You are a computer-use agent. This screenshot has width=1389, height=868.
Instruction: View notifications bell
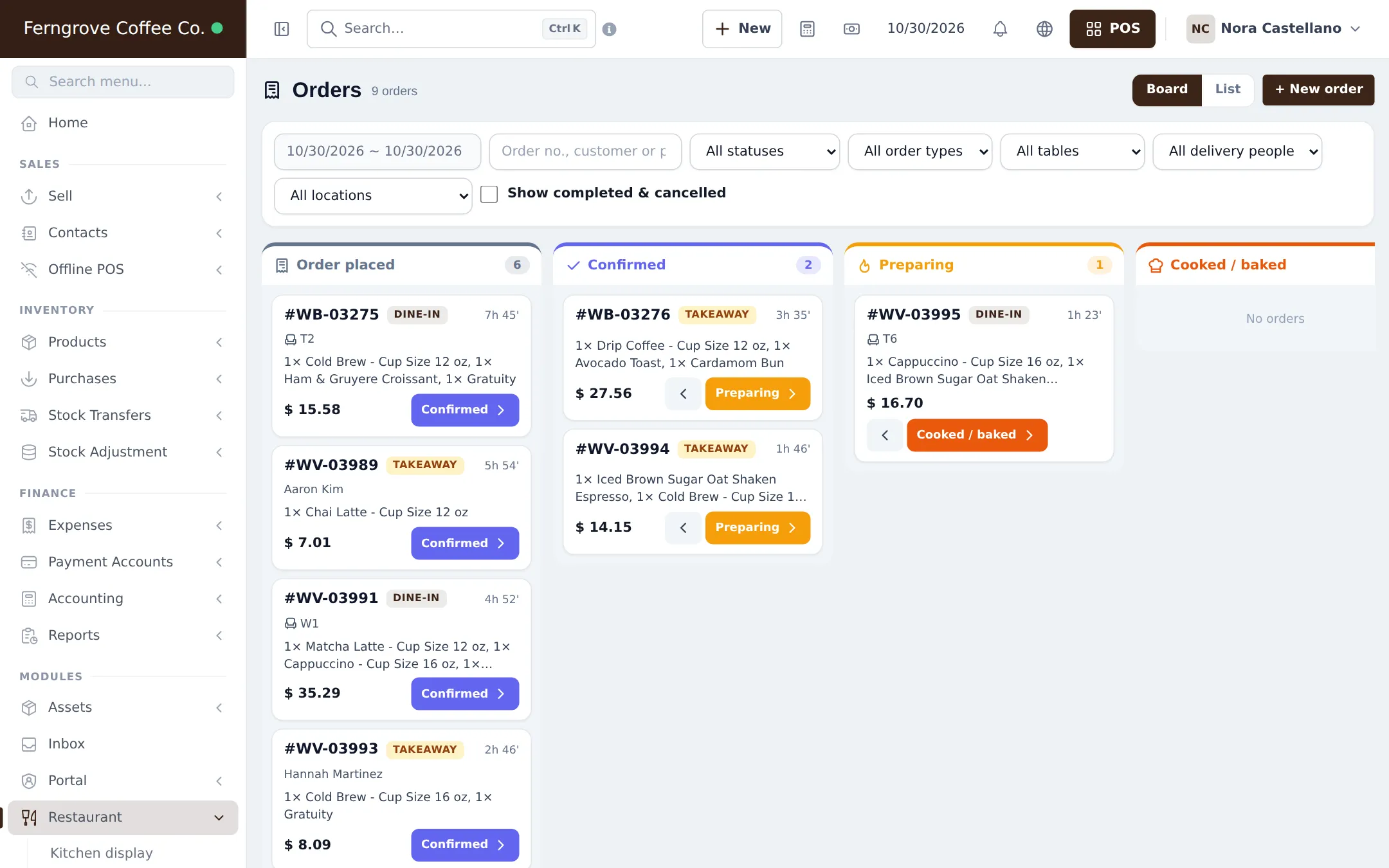[x=1000, y=29]
